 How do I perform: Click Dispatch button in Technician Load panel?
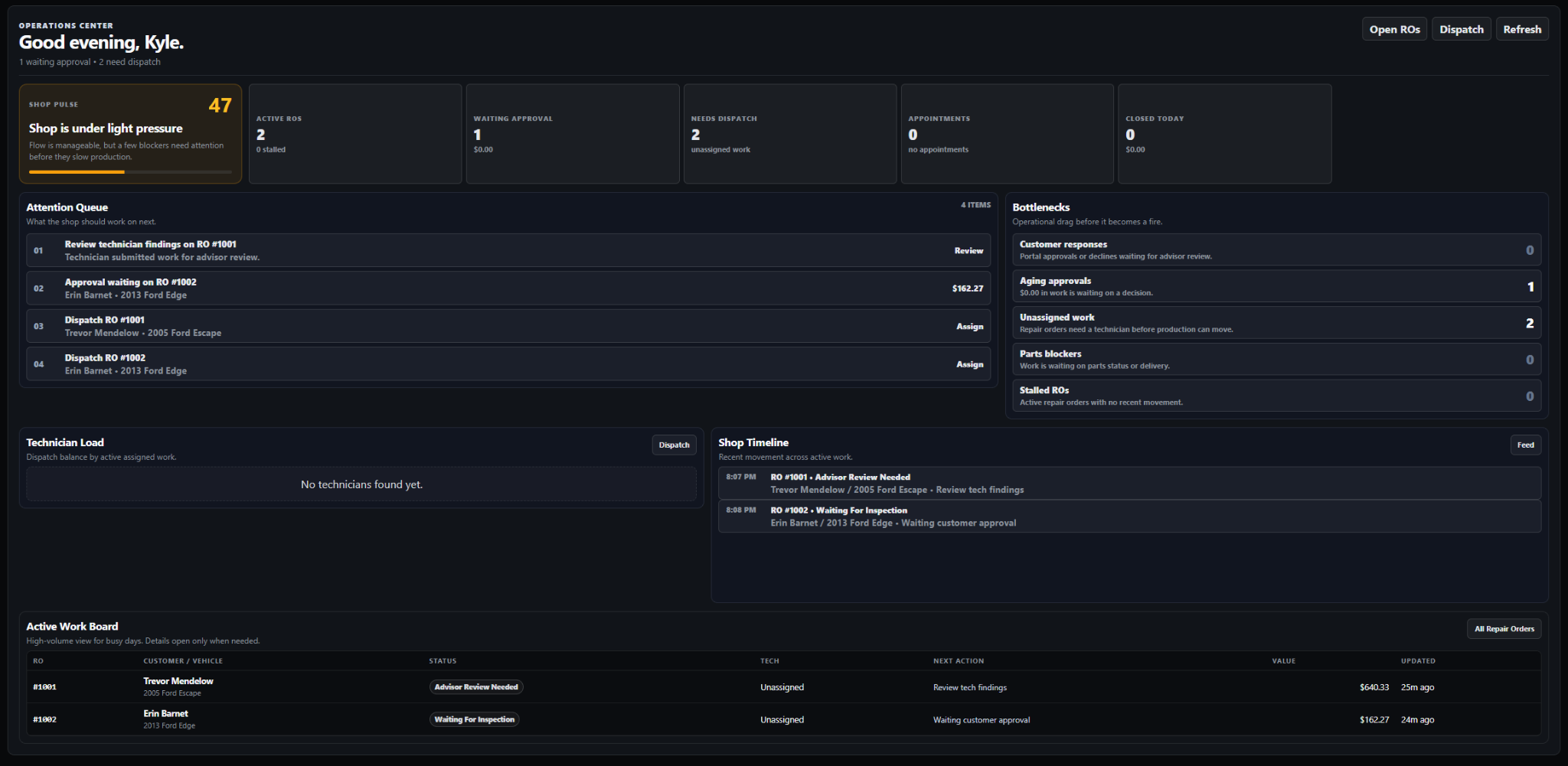pos(674,445)
